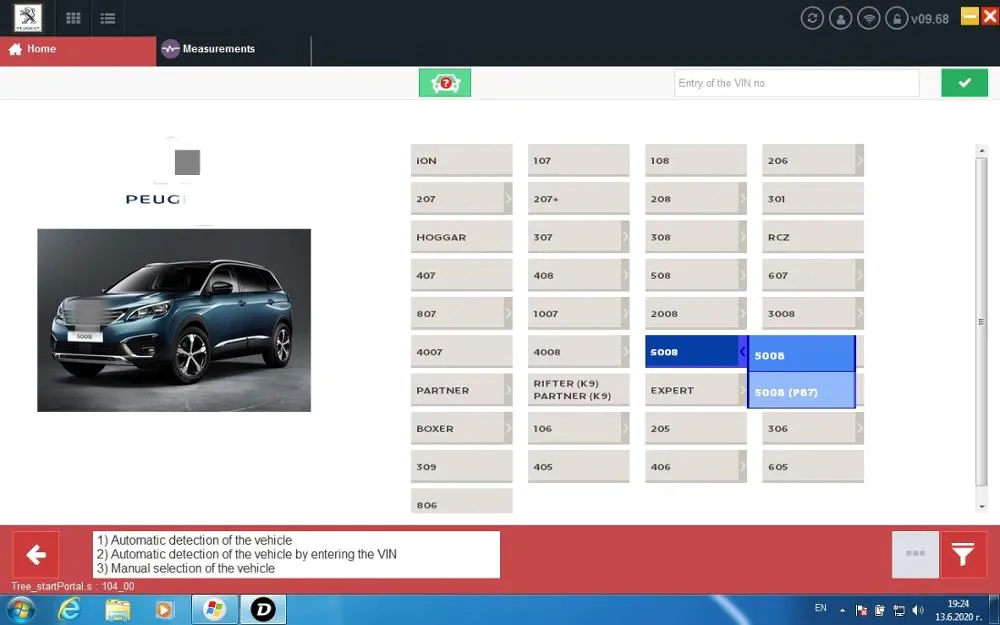This screenshot has height=625, width=1000.
Task: Click the sync/refresh icon
Action: [x=812, y=17]
